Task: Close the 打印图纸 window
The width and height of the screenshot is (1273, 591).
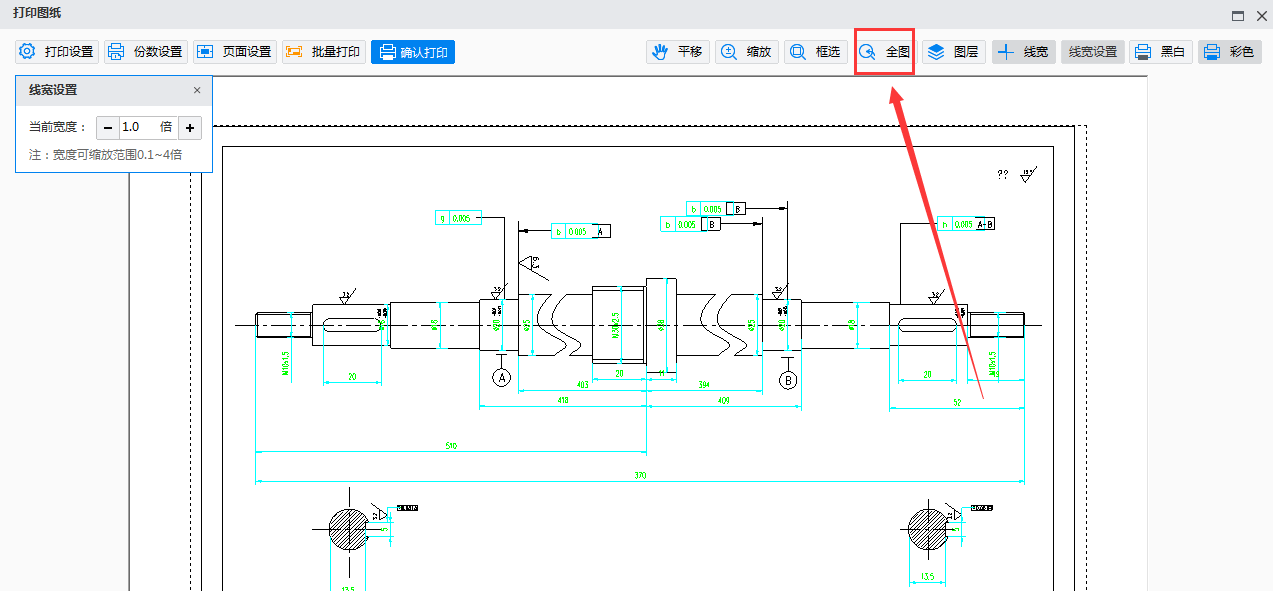Action: click(x=1261, y=15)
